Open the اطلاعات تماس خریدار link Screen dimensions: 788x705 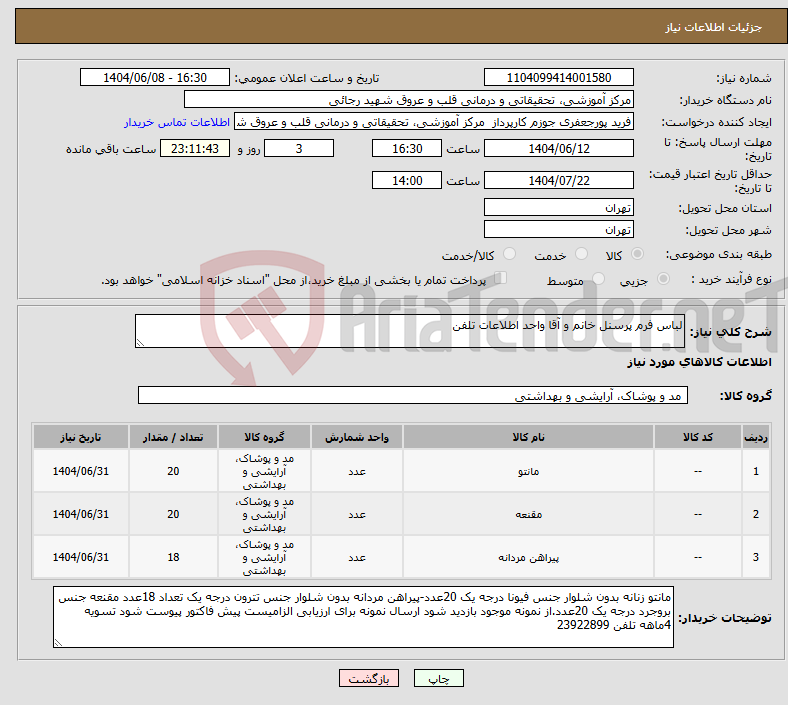tap(177, 122)
